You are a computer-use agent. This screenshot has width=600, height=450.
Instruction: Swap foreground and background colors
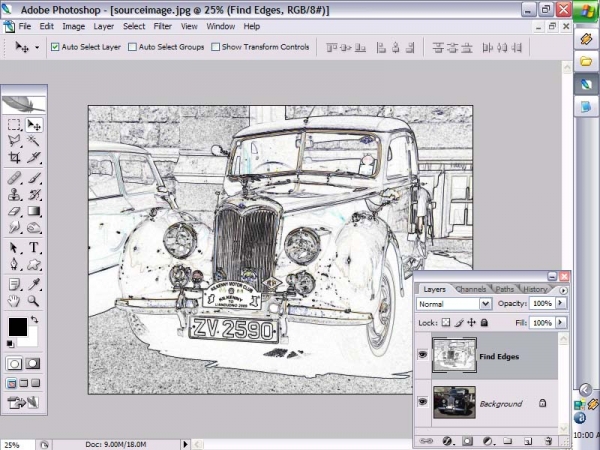[34, 319]
